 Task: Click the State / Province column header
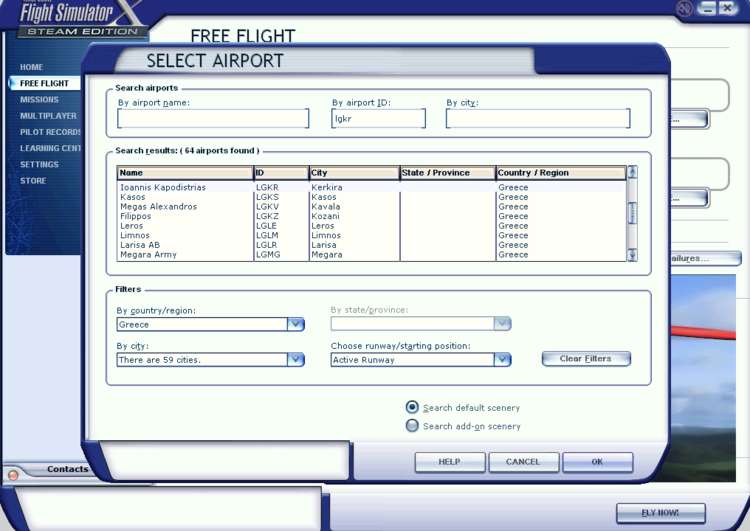(448, 173)
